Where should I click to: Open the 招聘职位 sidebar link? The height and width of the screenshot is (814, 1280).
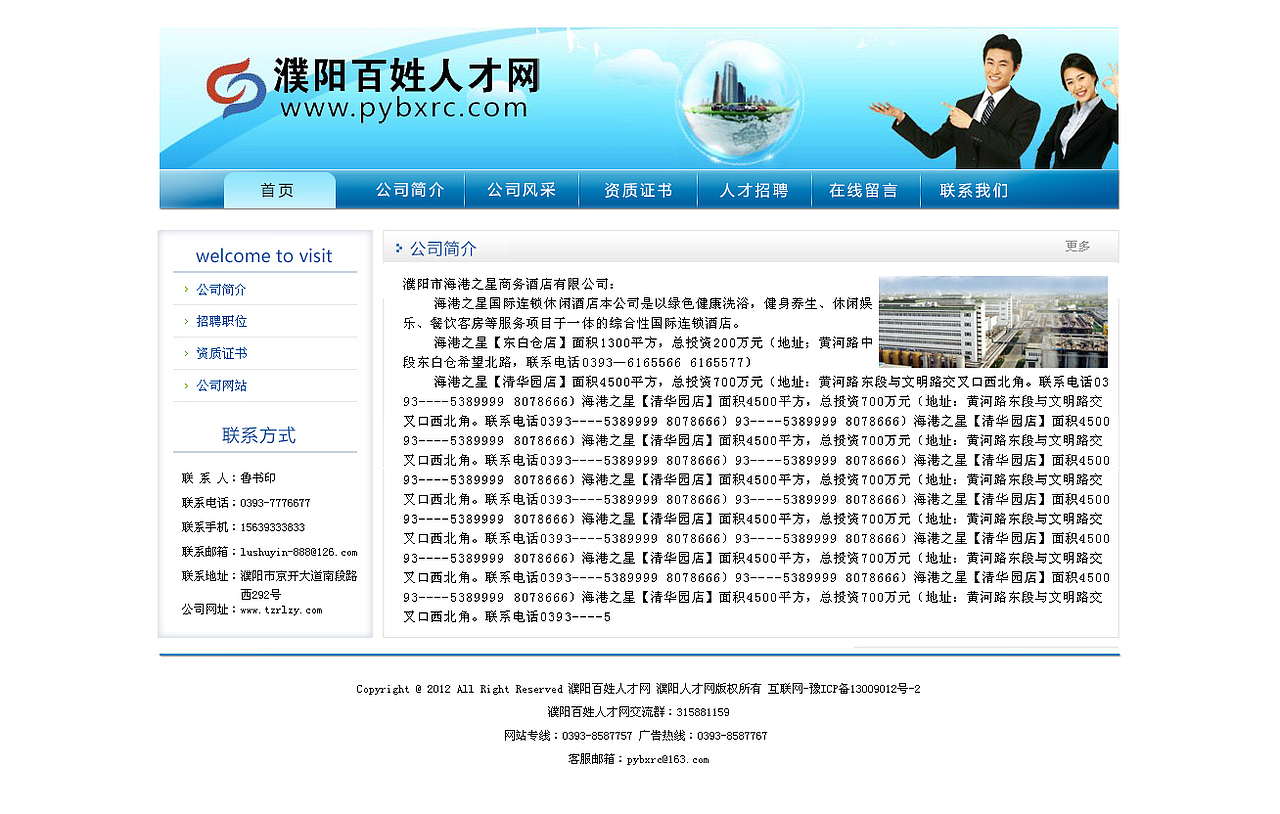click(219, 321)
